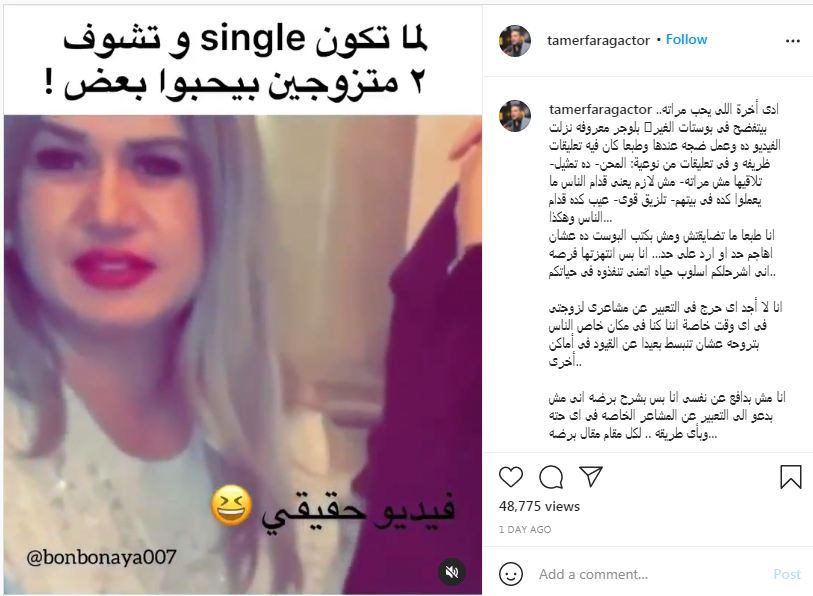Image resolution: width=813 pixels, height=596 pixels.
Task: Click the @bonbonaya007 watermark on video
Action: pos(101,558)
